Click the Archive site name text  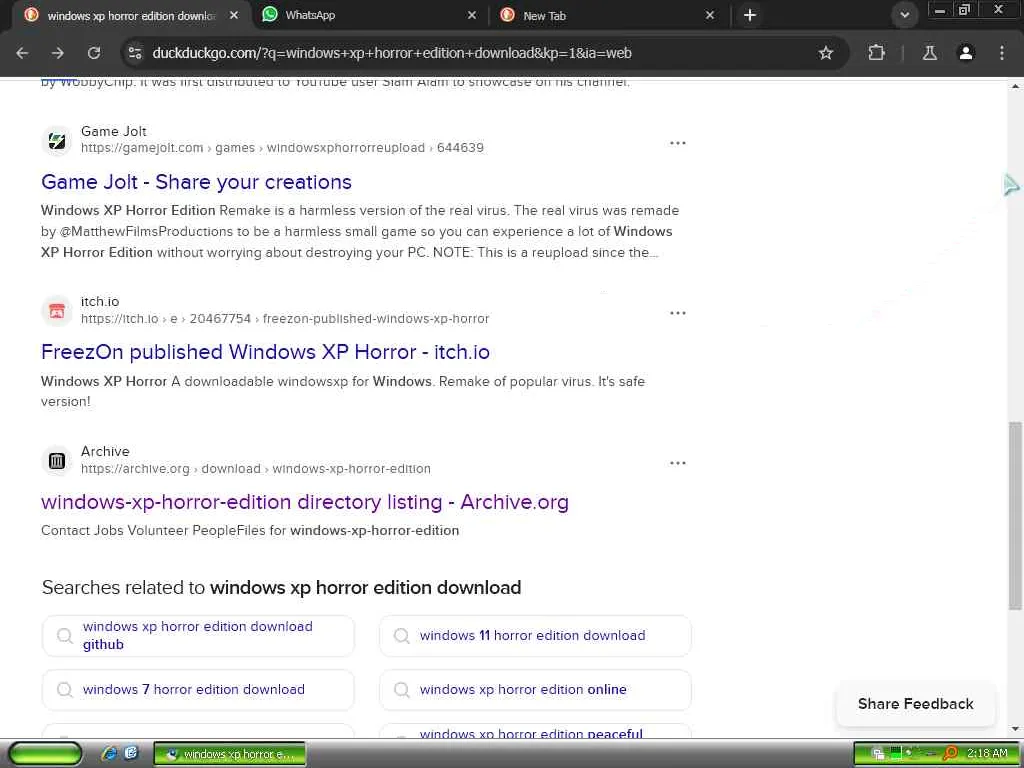(105, 451)
